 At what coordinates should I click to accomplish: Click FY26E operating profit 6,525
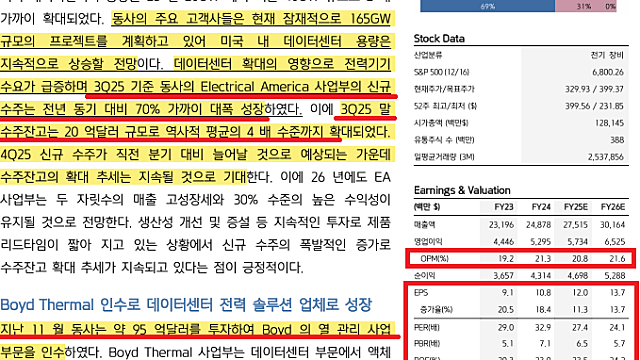615,242
